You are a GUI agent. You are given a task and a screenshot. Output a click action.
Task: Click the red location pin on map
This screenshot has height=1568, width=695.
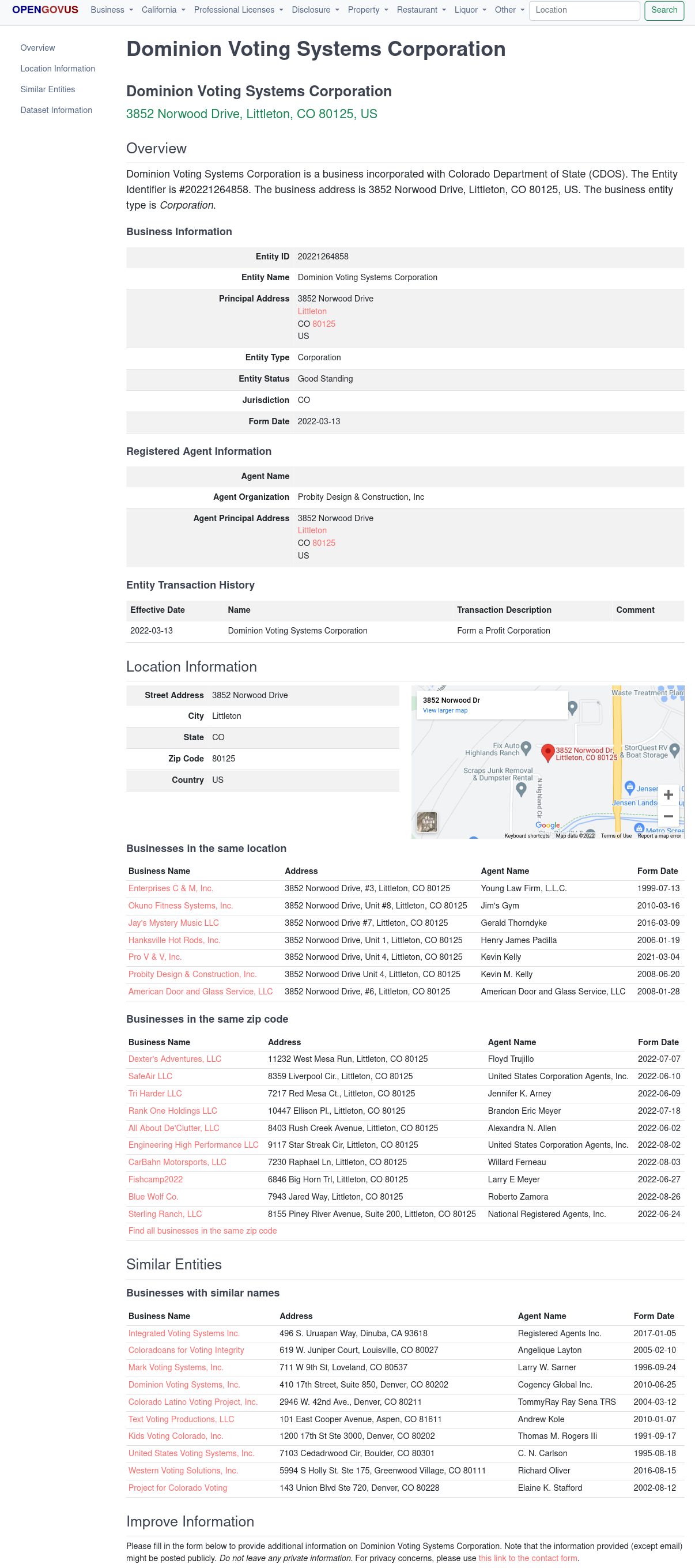(547, 752)
